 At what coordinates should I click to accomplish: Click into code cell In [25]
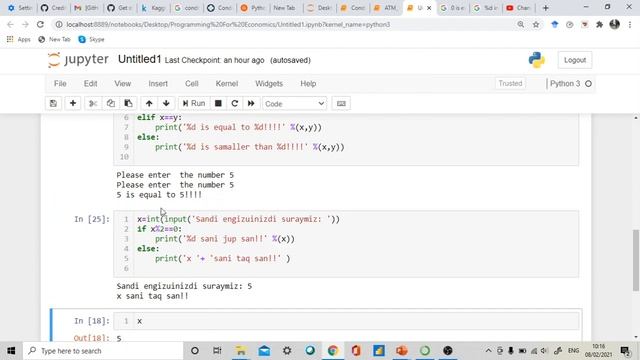[346, 244]
